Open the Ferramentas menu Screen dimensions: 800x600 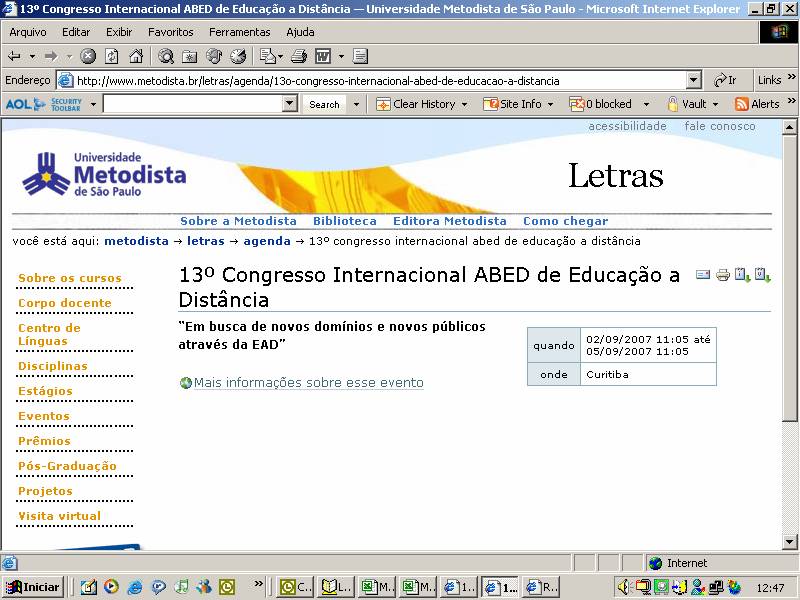(239, 32)
